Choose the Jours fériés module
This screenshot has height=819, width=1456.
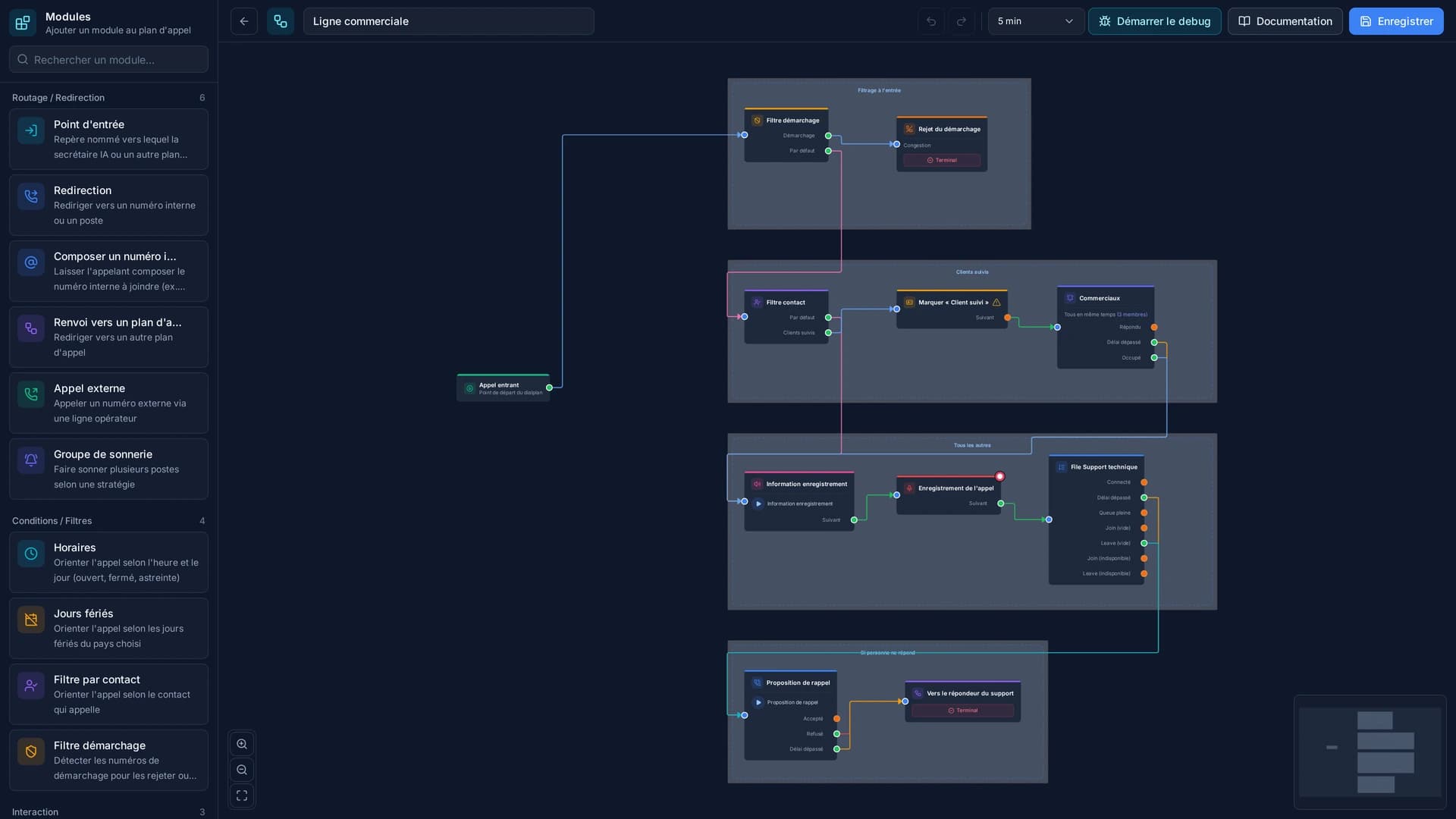coord(108,629)
